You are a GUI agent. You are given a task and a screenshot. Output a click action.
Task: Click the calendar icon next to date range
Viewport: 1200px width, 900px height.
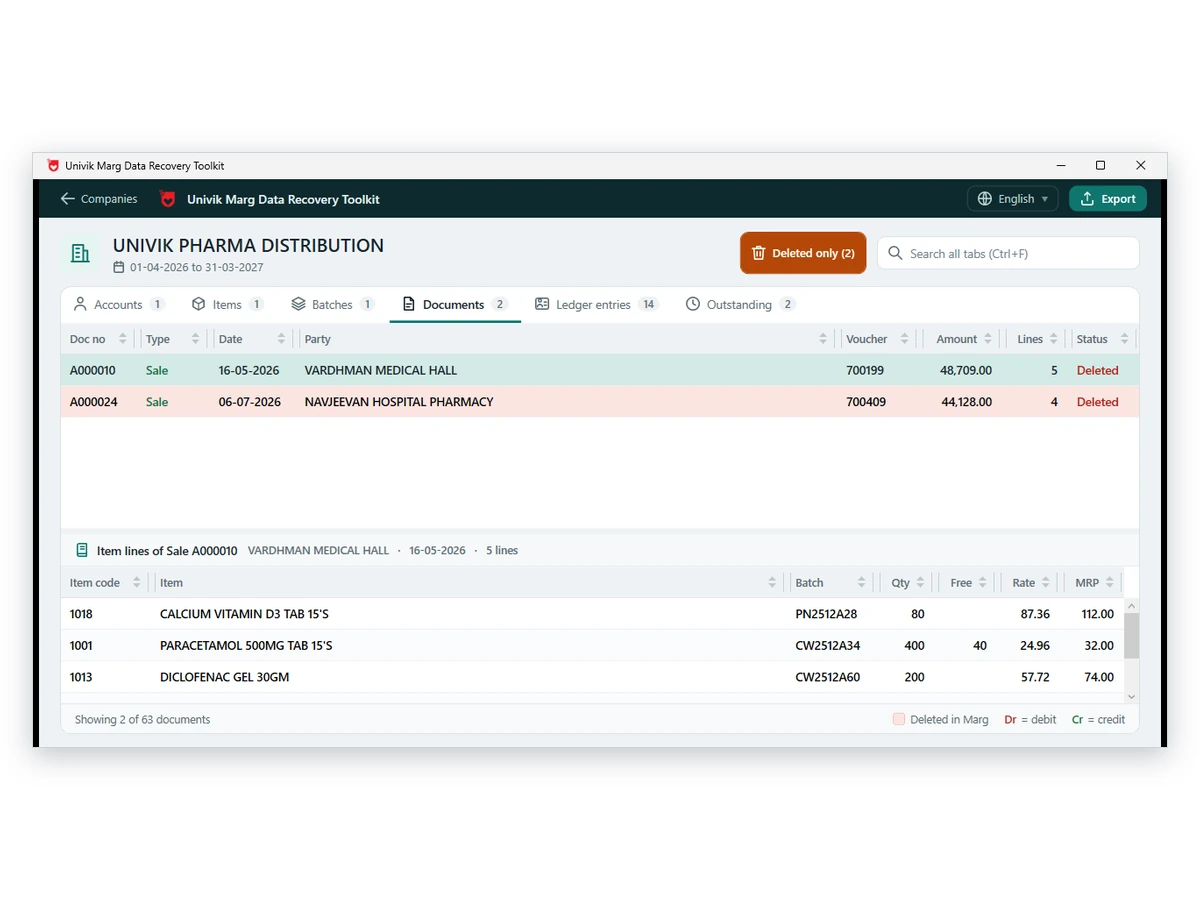coord(119,268)
